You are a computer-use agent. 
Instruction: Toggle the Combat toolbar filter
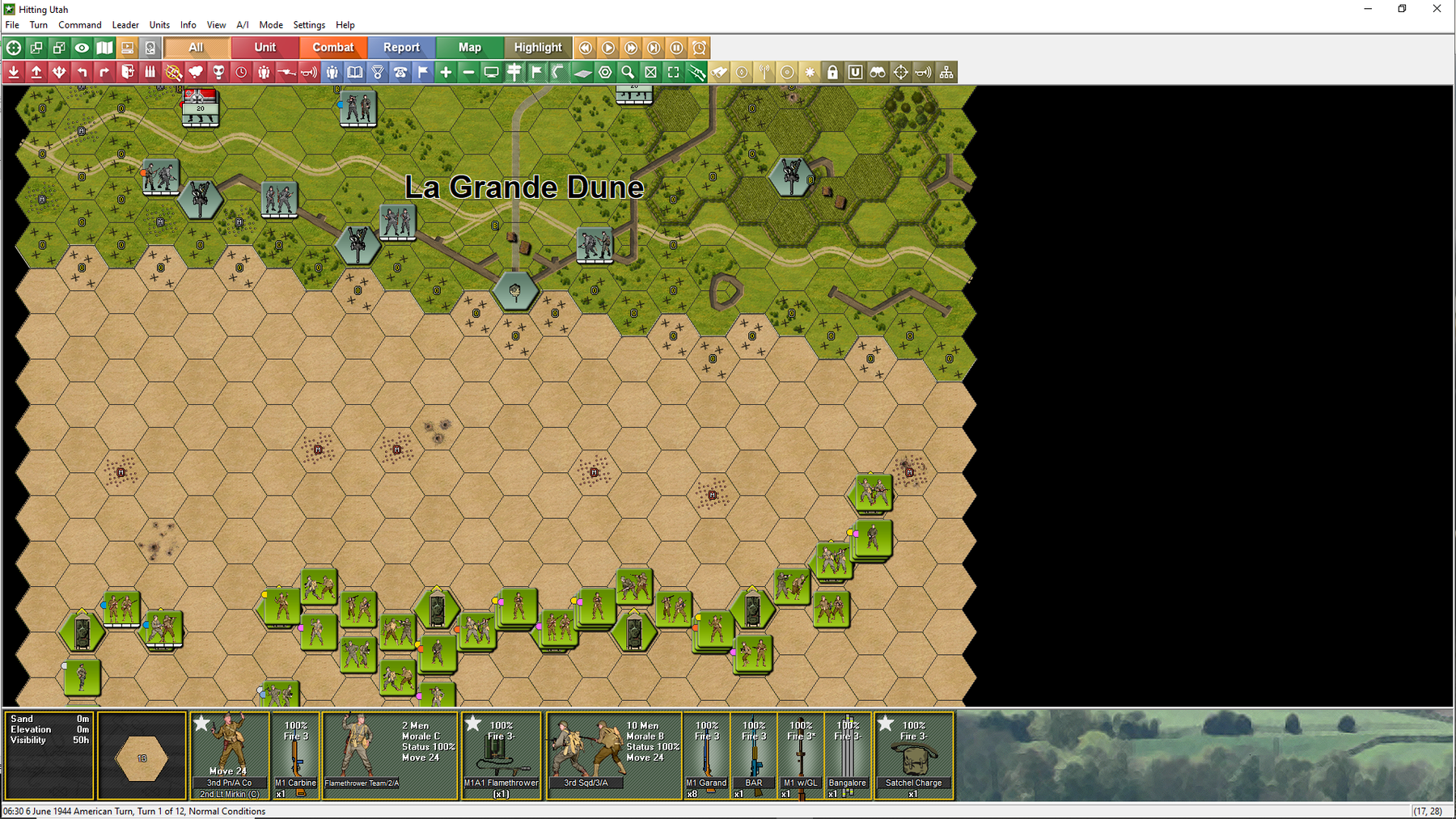coord(333,48)
